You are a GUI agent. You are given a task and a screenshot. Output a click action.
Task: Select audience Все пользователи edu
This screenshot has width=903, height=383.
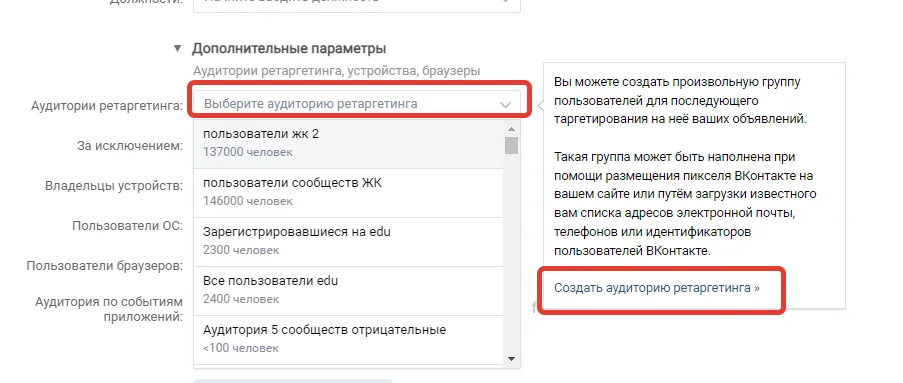(x=348, y=290)
